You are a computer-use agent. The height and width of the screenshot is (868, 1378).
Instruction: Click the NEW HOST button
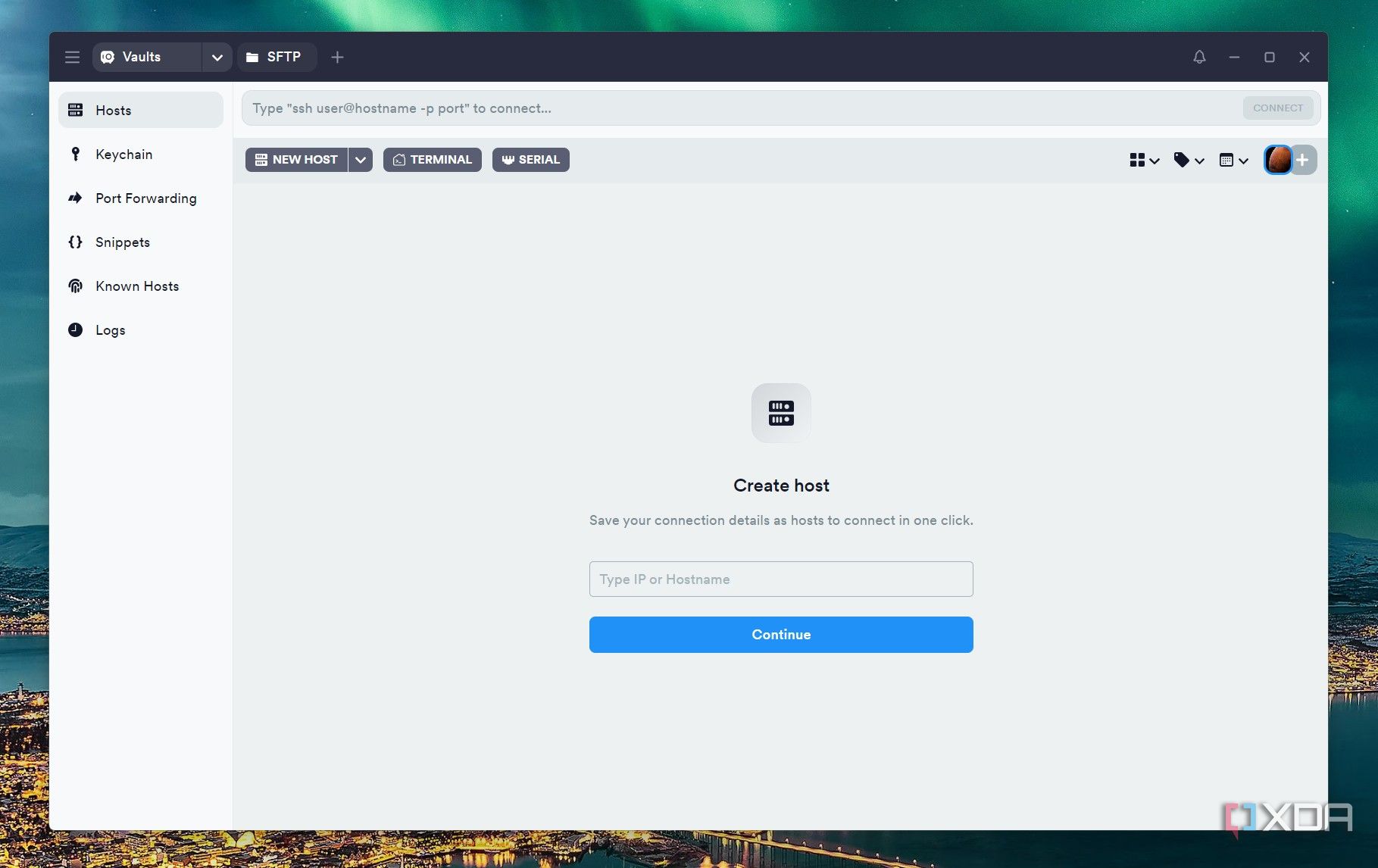[296, 160]
